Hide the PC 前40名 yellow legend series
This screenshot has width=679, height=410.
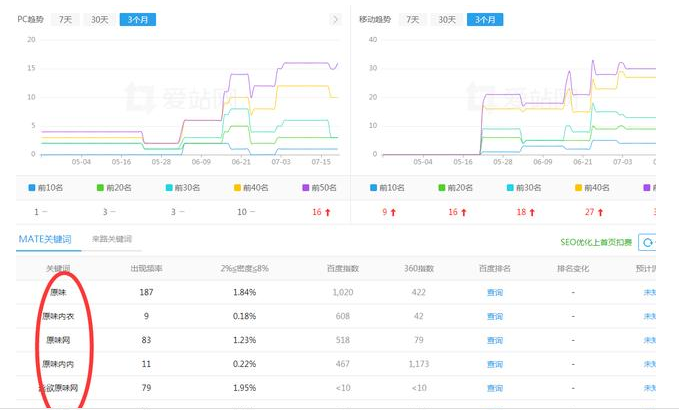[x=252, y=187]
